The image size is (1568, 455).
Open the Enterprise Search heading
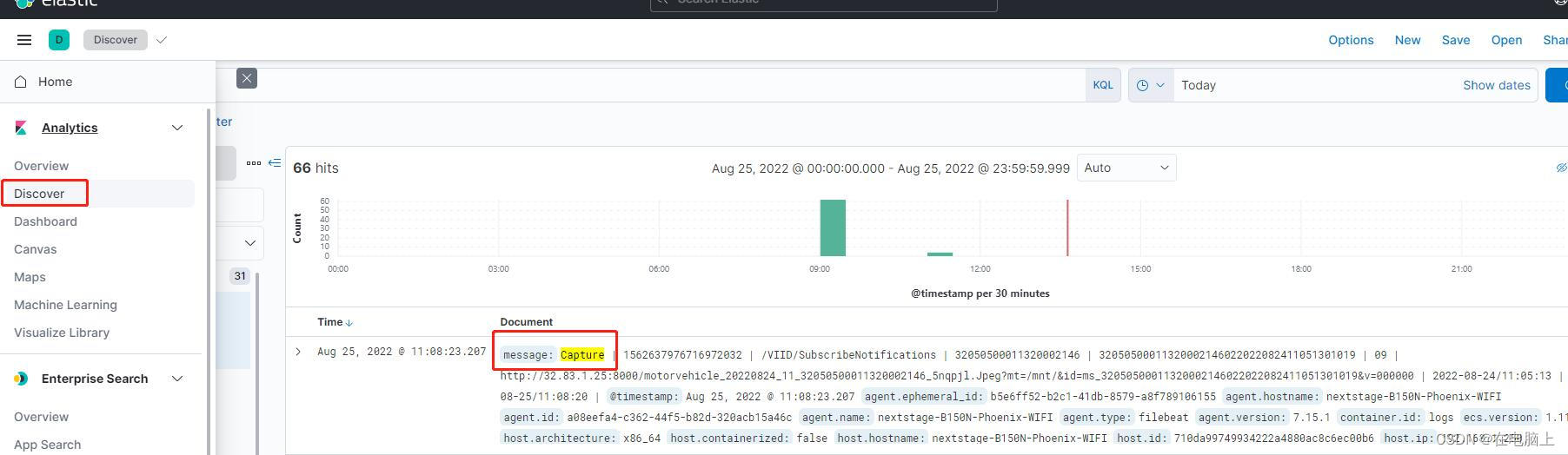pos(95,379)
